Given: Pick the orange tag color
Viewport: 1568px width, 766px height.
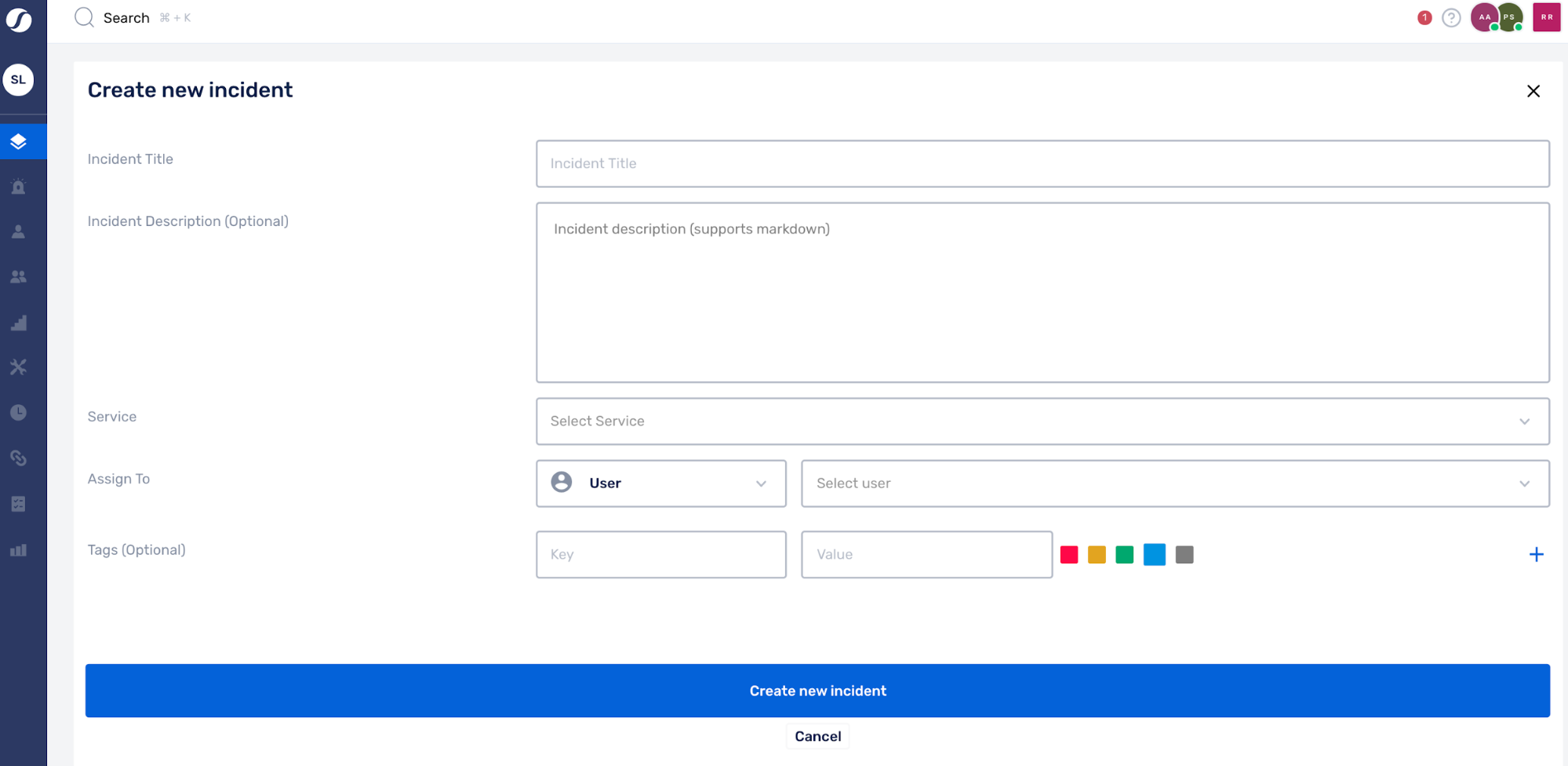Looking at the screenshot, I should click(1097, 555).
